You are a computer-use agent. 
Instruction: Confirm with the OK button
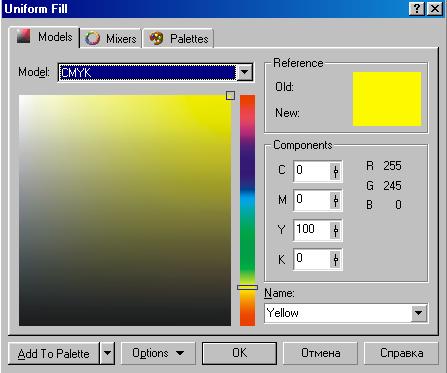point(239,353)
